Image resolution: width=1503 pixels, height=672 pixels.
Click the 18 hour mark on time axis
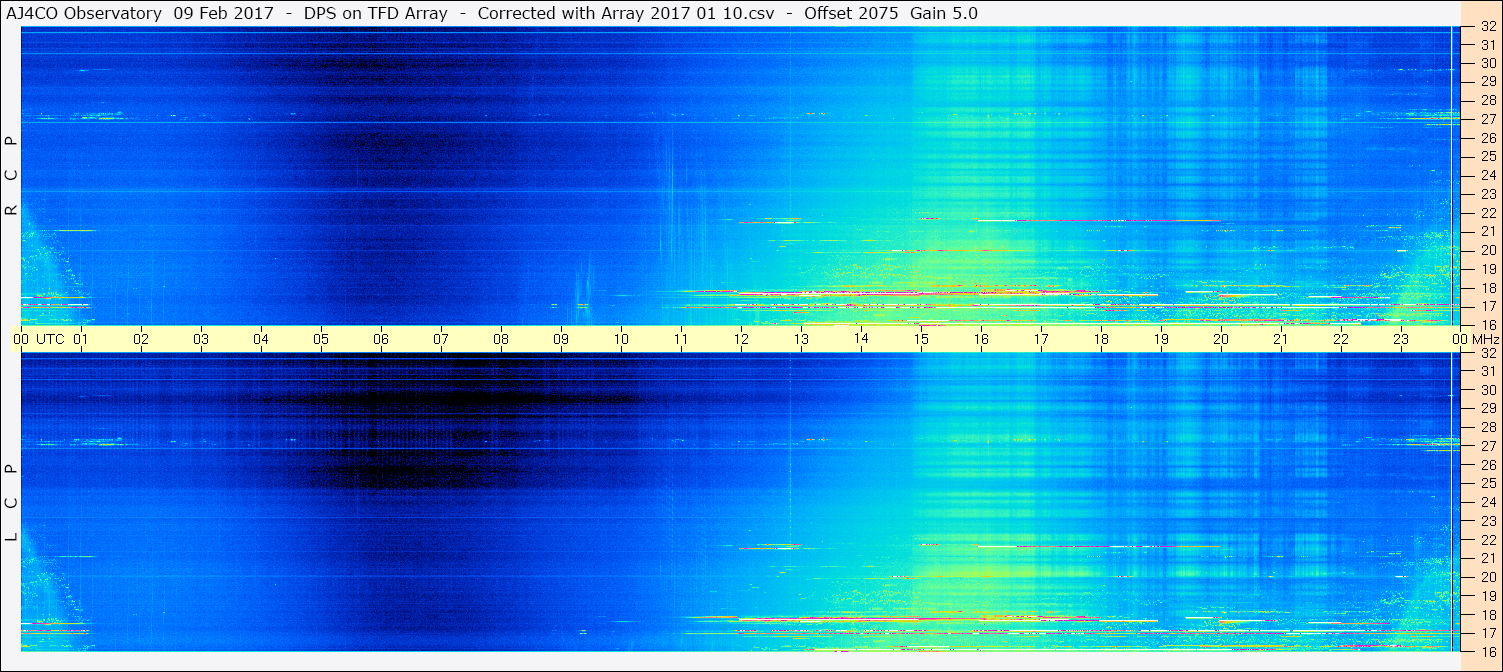click(1101, 339)
